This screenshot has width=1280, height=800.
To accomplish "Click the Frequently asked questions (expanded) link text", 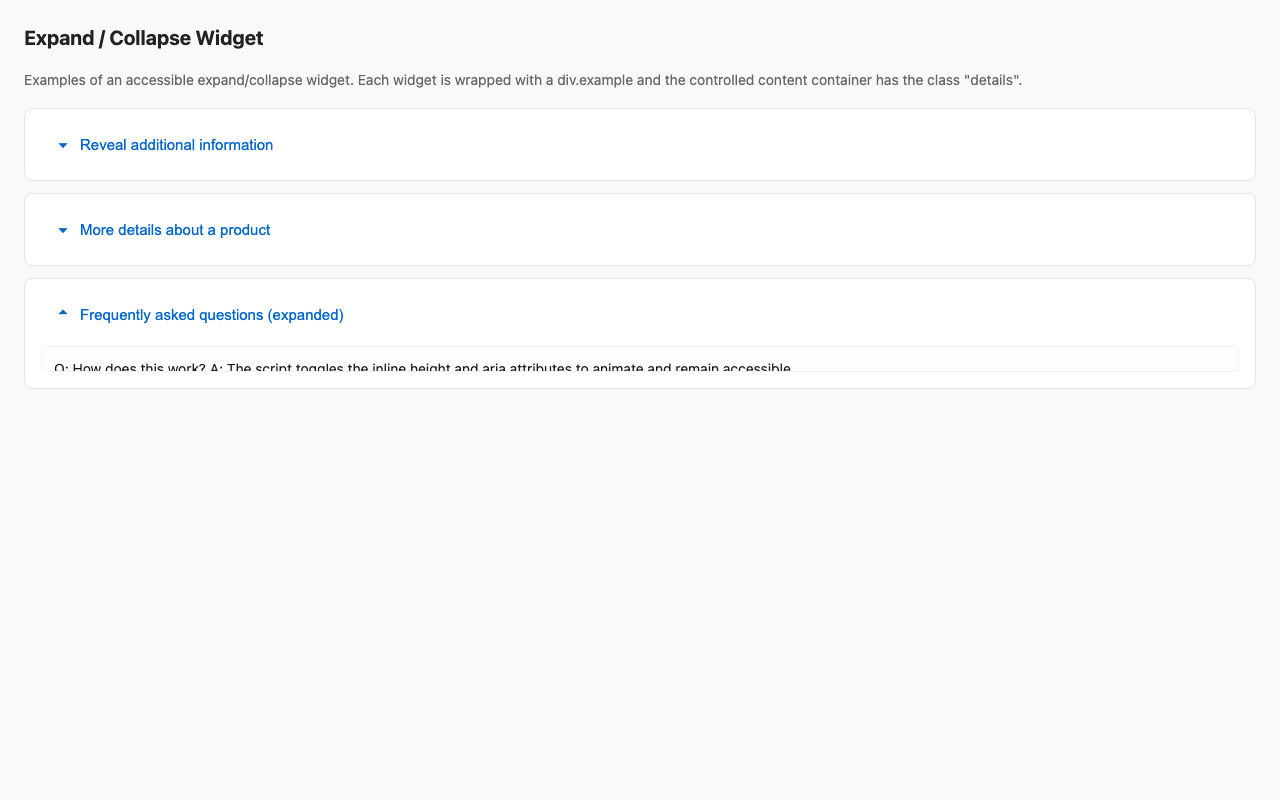I will [211, 314].
